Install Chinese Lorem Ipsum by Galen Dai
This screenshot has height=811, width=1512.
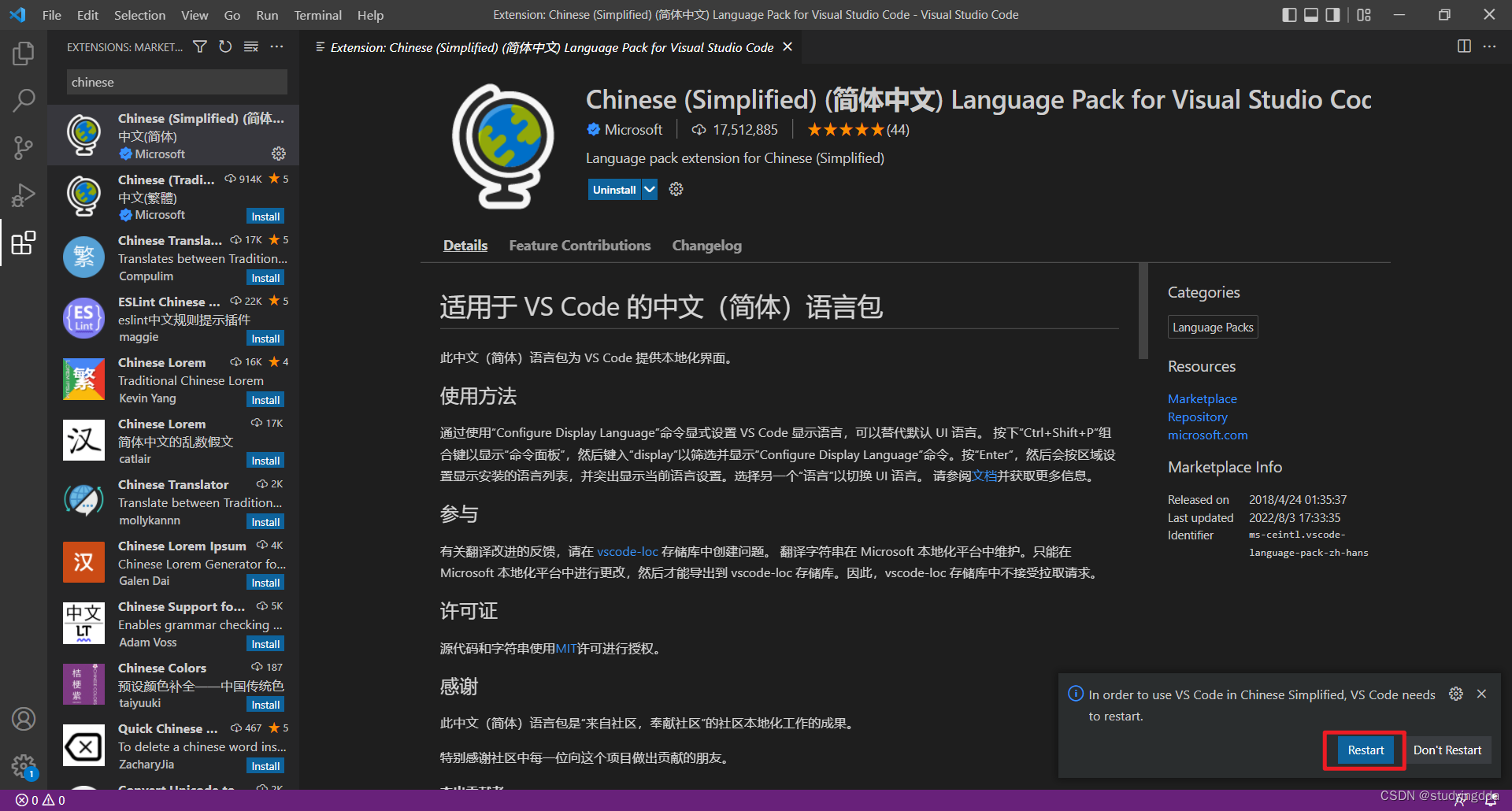[265, 583]
